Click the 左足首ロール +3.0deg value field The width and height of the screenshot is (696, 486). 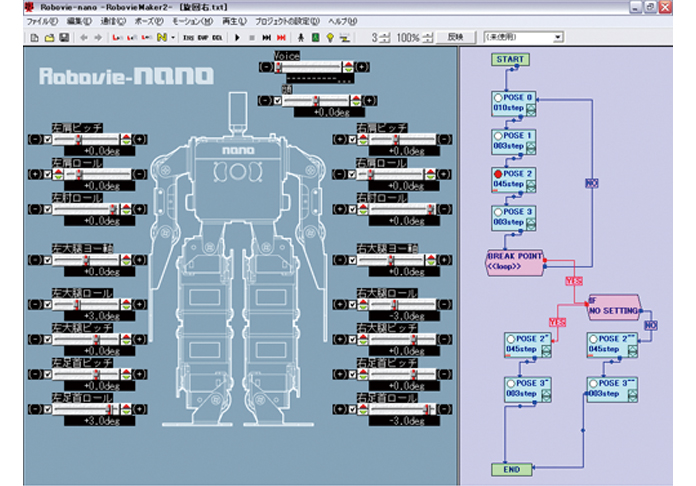click(99, 421)
